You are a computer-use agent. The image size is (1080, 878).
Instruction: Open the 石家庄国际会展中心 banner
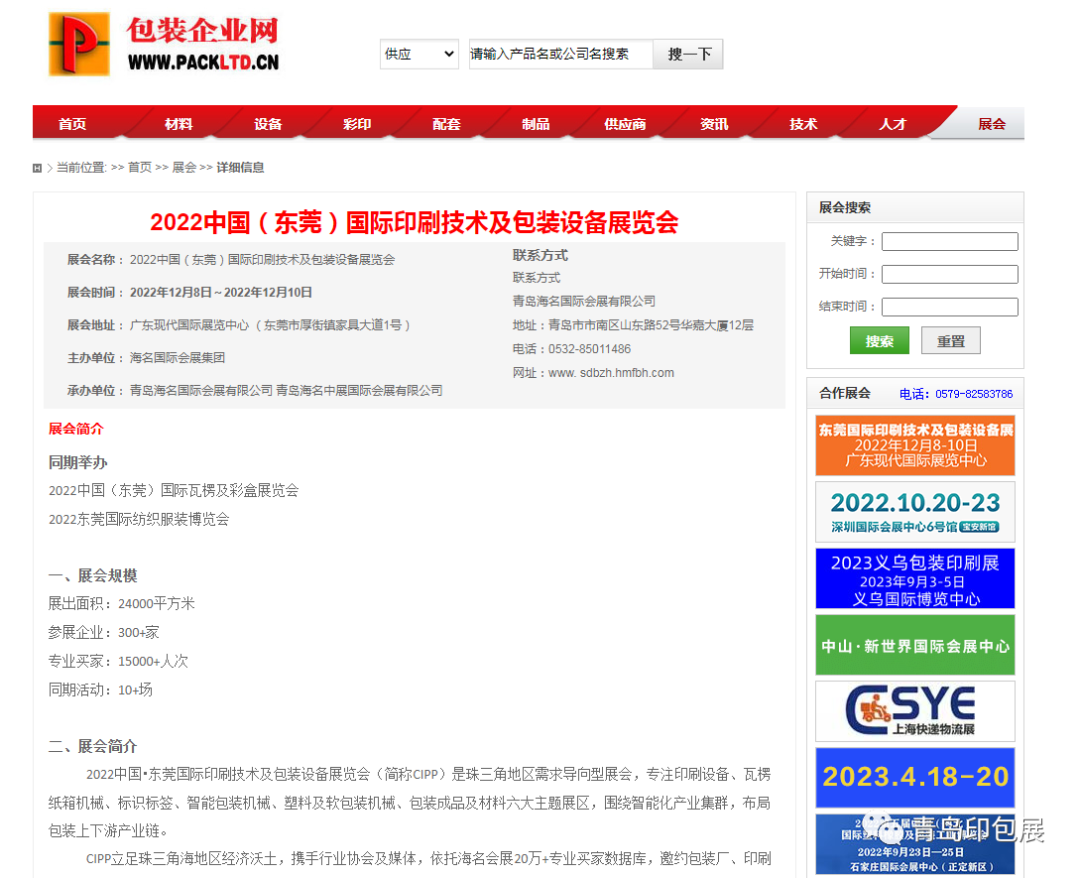pyautogui.click(x=915, y=844)
